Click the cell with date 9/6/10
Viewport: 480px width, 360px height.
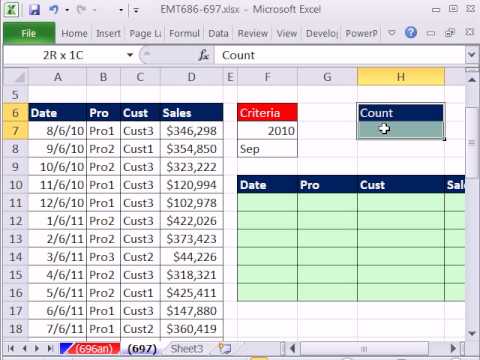point(58,149)
